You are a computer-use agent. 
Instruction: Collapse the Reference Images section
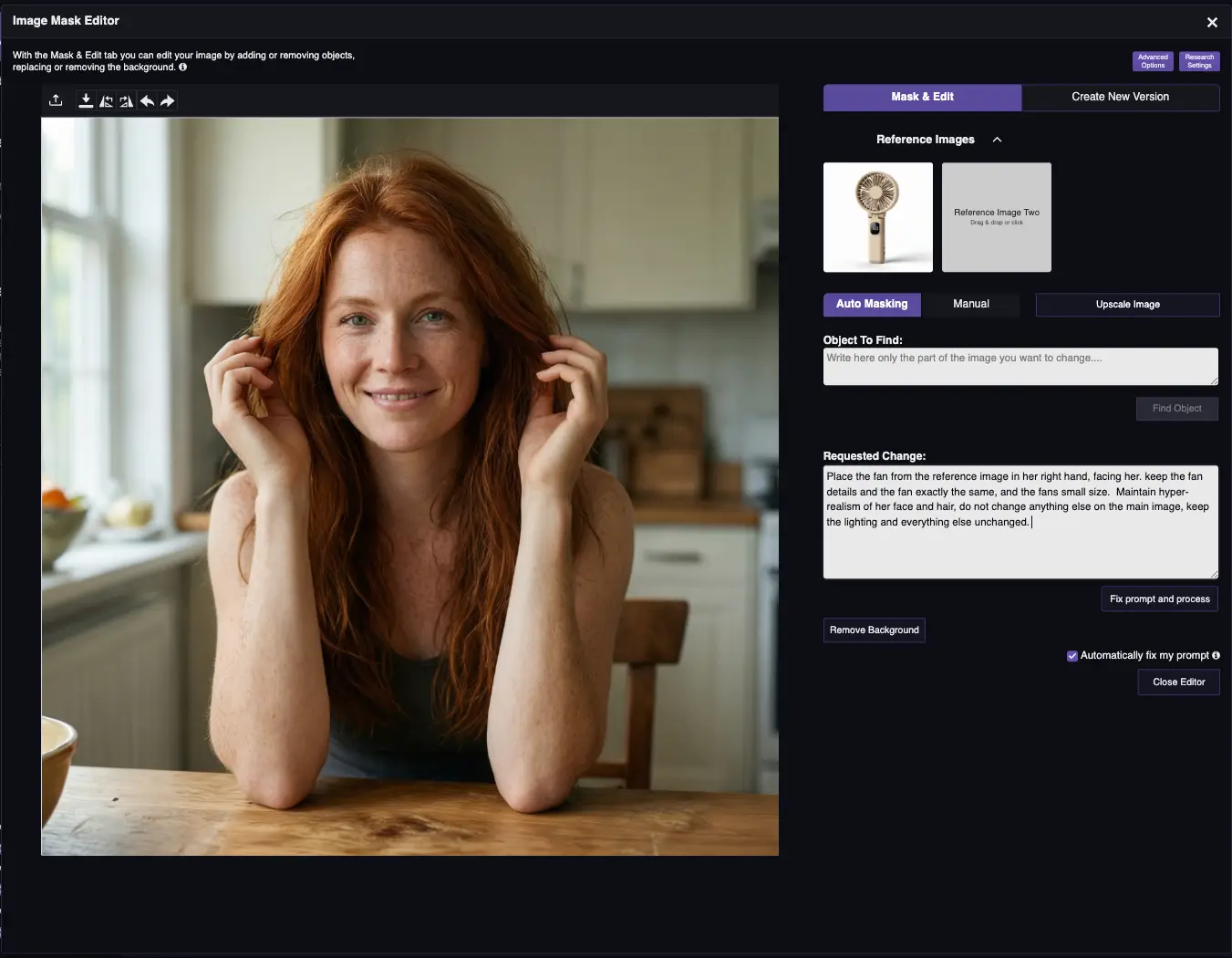click(997, 140)
